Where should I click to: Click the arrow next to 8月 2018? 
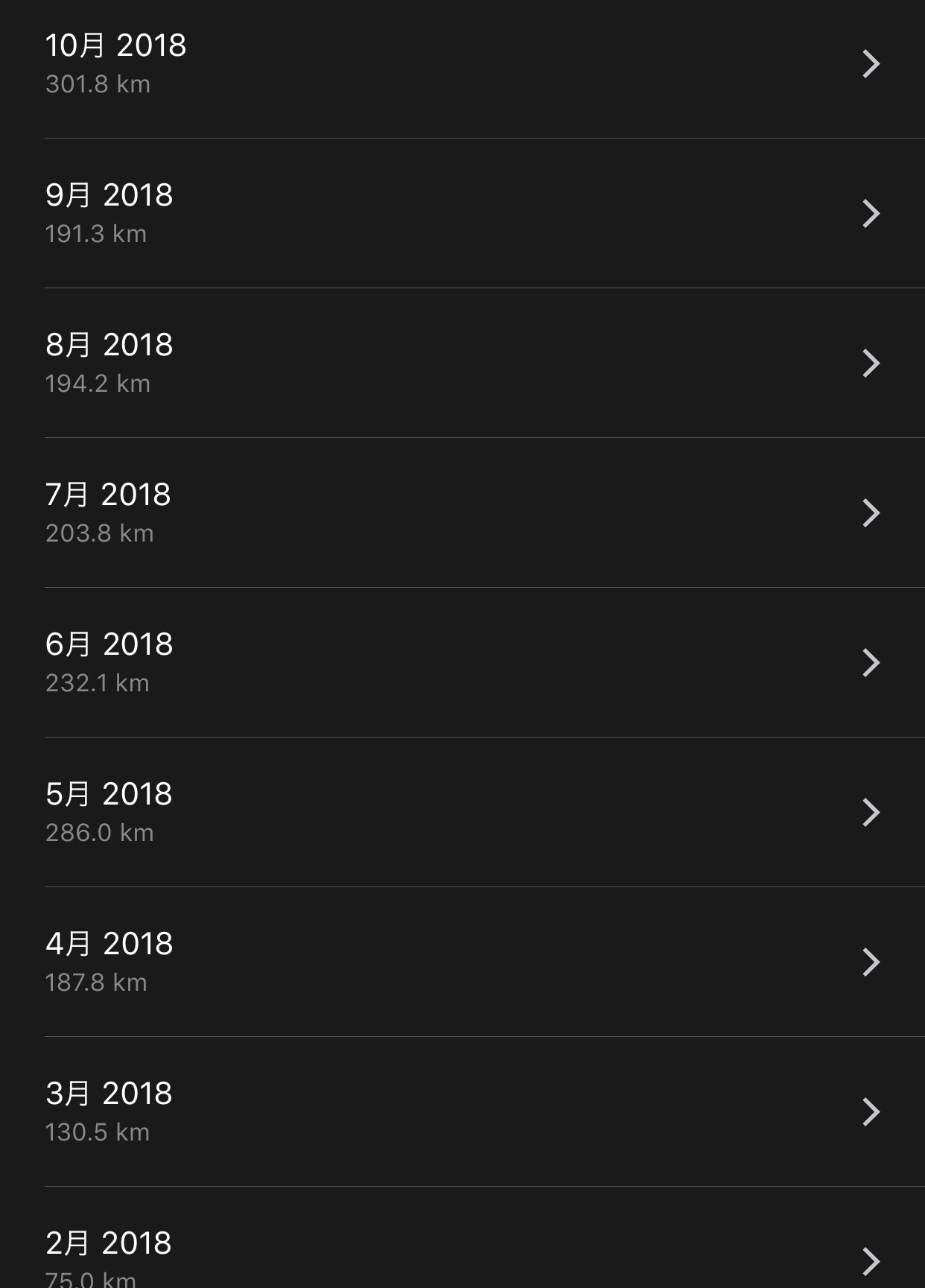coord(871,364)
